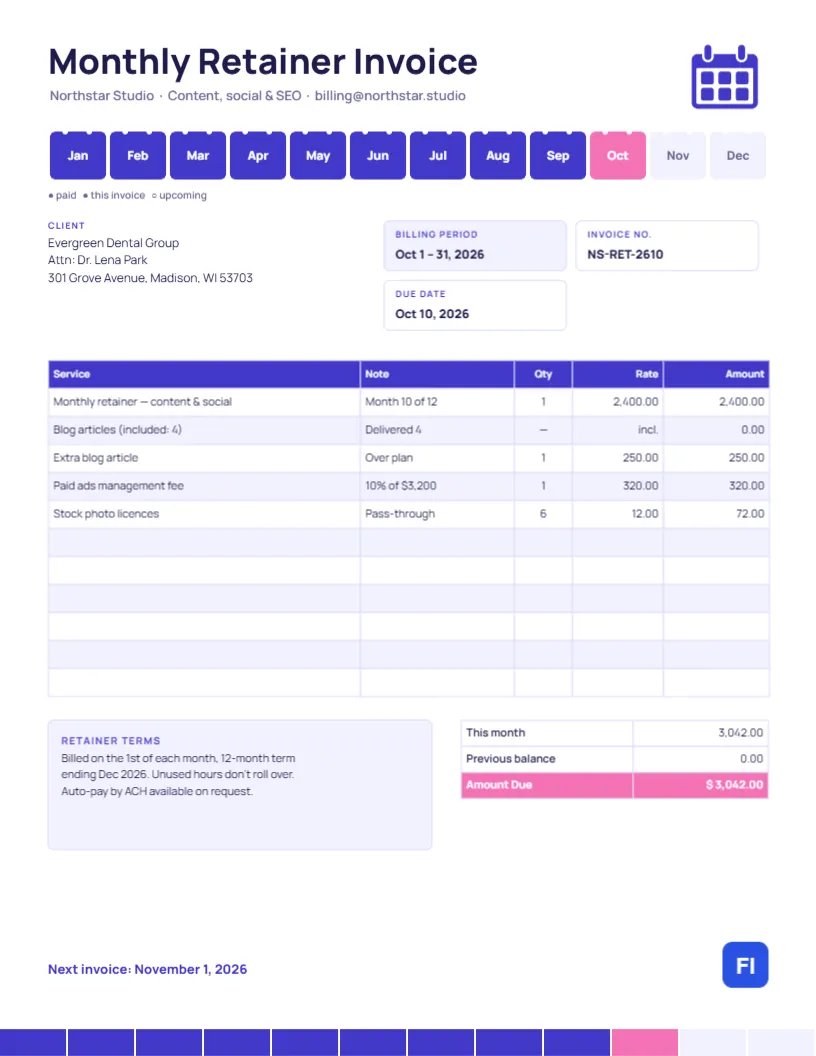816x1056 pixels.
Task: Click the 'upcoming' legend label
Action: [x=182, y=195]
